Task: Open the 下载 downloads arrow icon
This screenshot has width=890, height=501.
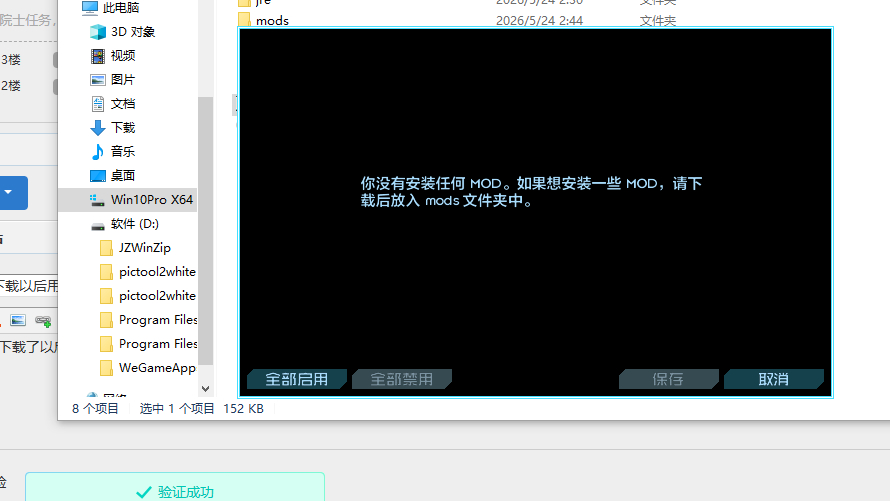Action: 98,128
